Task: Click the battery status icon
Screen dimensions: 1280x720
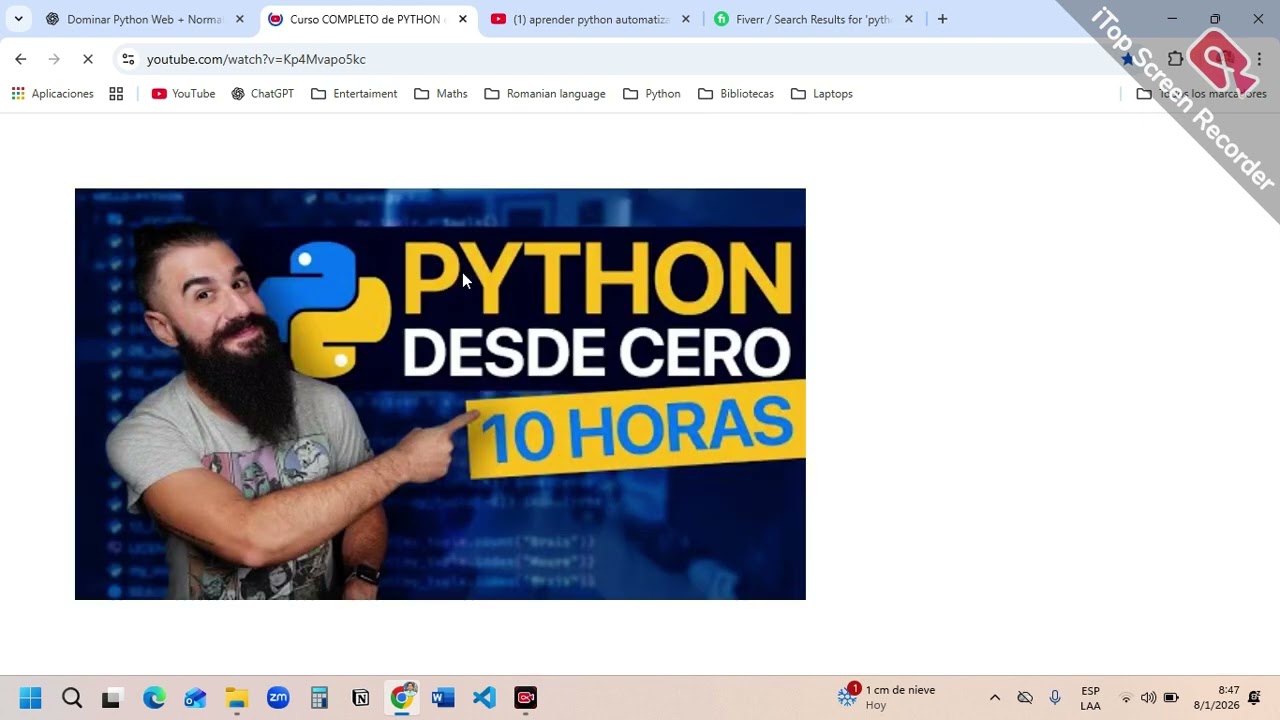Action: pyautogui.click(x=1171, y=697)
